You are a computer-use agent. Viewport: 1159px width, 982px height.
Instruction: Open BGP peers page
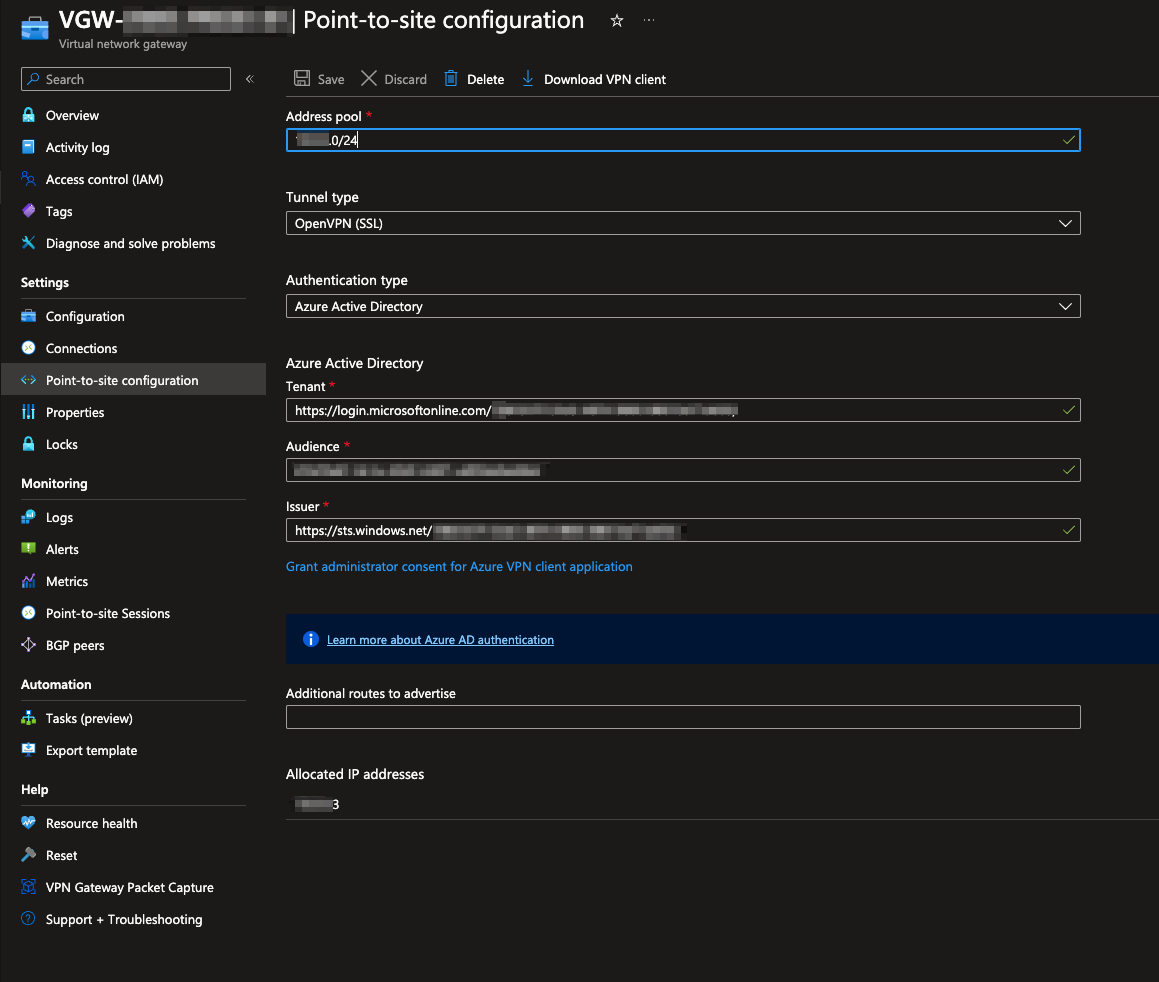(75, 645)
